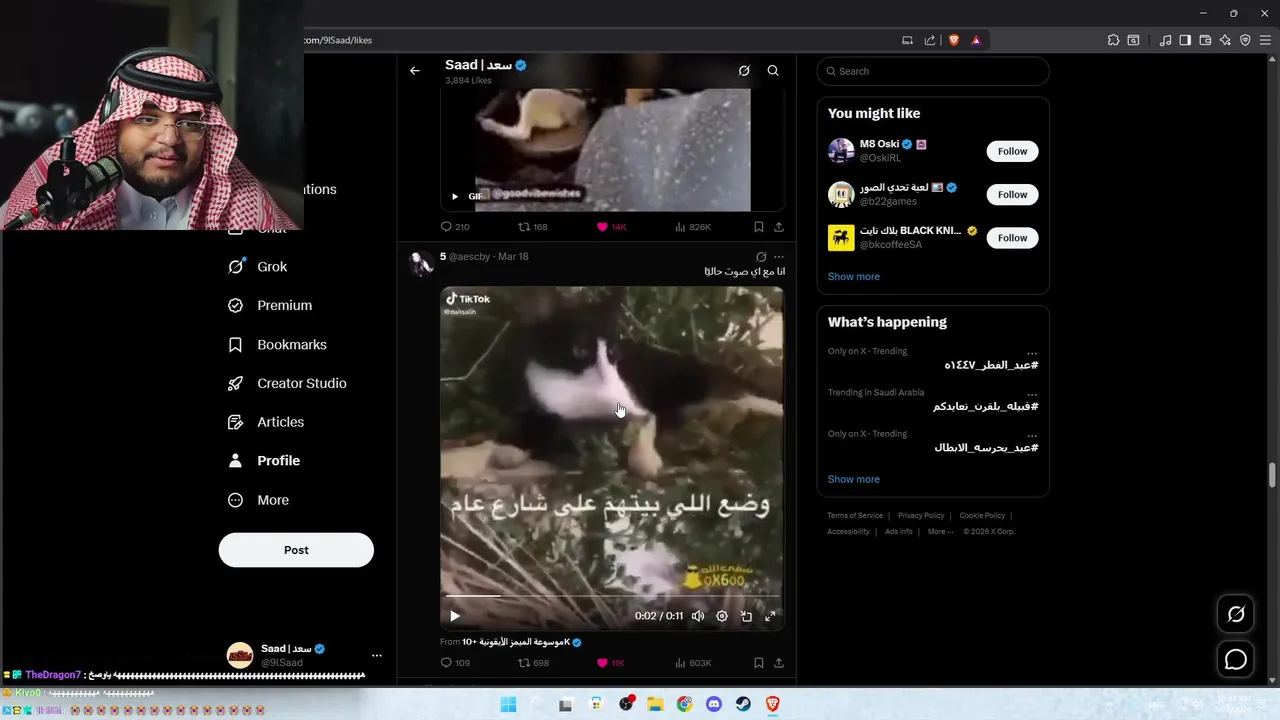
Task: Open the Privacy Policy link
Action: click(921, 516)
